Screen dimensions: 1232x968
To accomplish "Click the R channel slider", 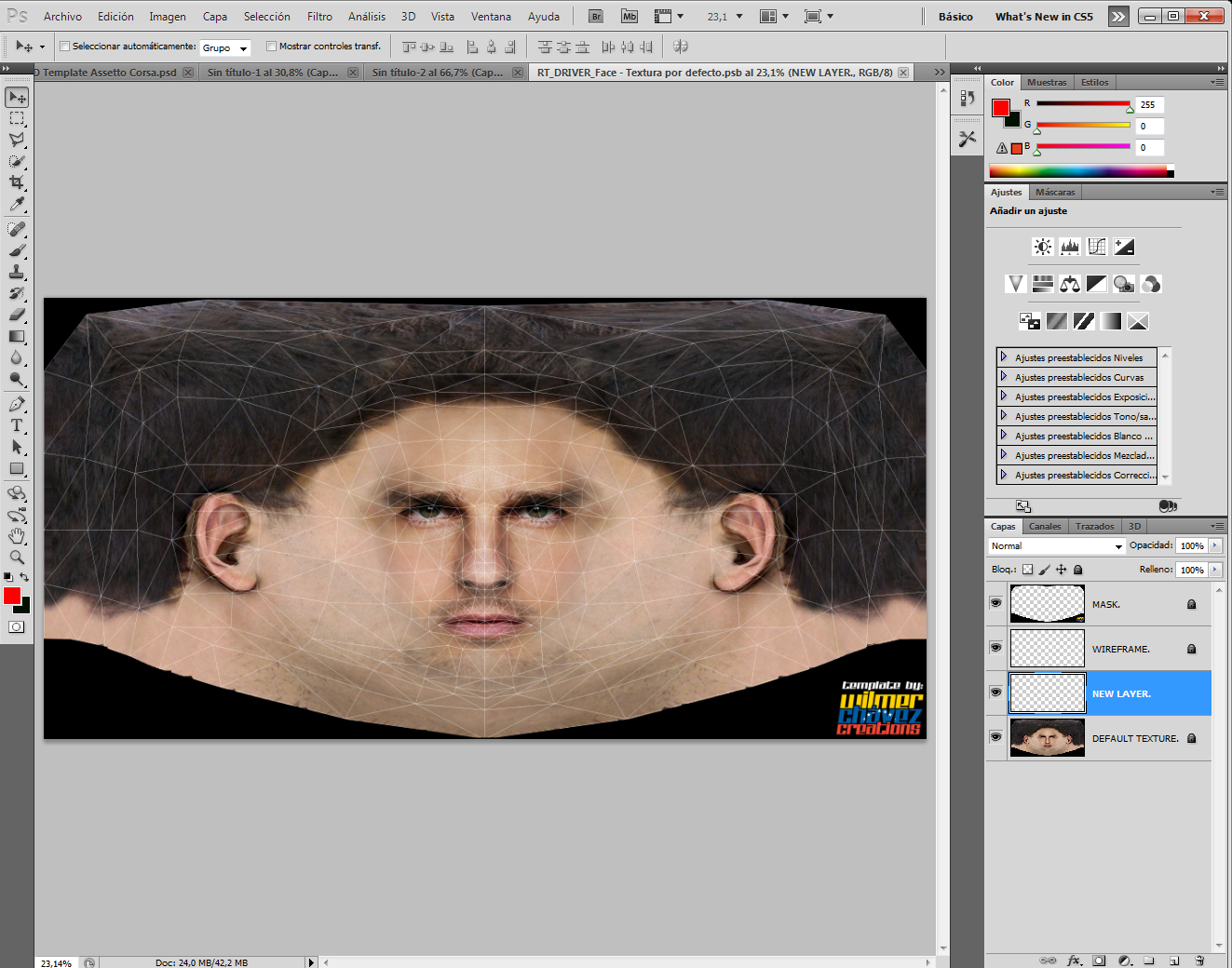I will 1083,104.
